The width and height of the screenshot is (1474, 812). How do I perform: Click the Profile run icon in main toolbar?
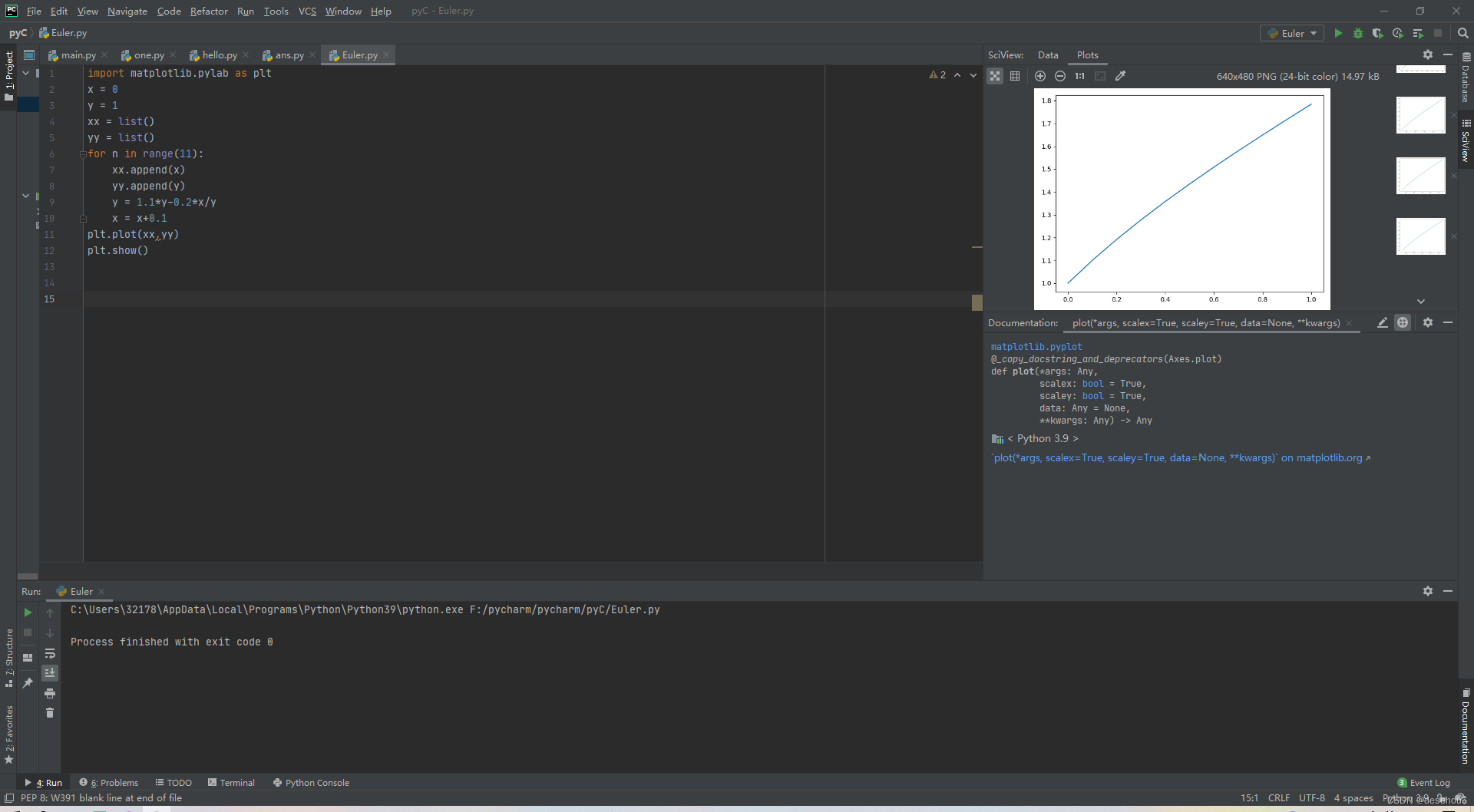click(1398, 33)
